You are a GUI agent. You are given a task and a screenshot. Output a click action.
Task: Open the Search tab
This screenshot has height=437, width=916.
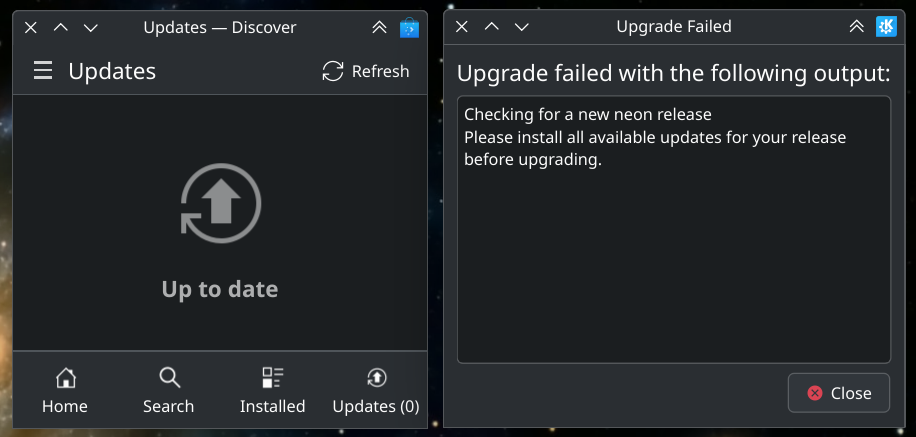(x=168, y=390)
